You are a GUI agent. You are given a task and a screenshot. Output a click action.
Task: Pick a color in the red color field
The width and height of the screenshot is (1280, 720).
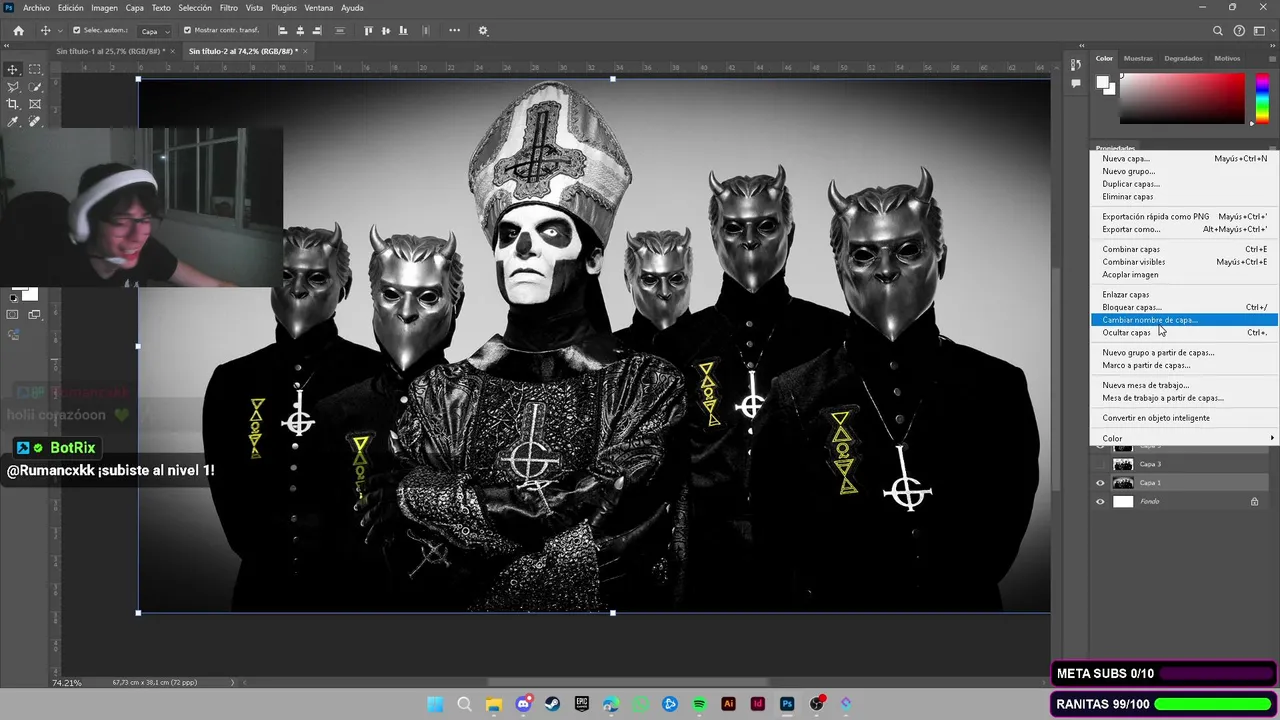click(x=1182, y=98)
